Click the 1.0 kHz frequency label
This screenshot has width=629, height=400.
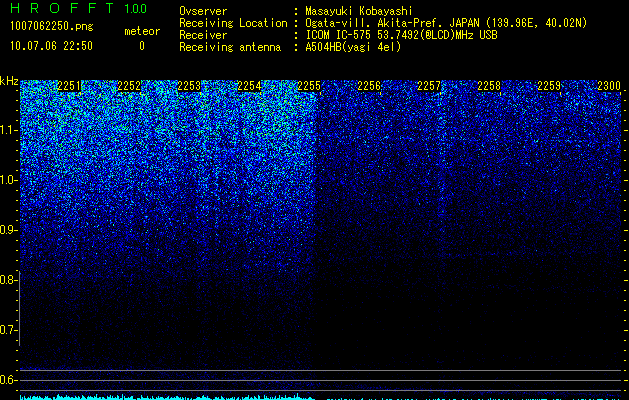pyautogui.click(x=9, y=180)
